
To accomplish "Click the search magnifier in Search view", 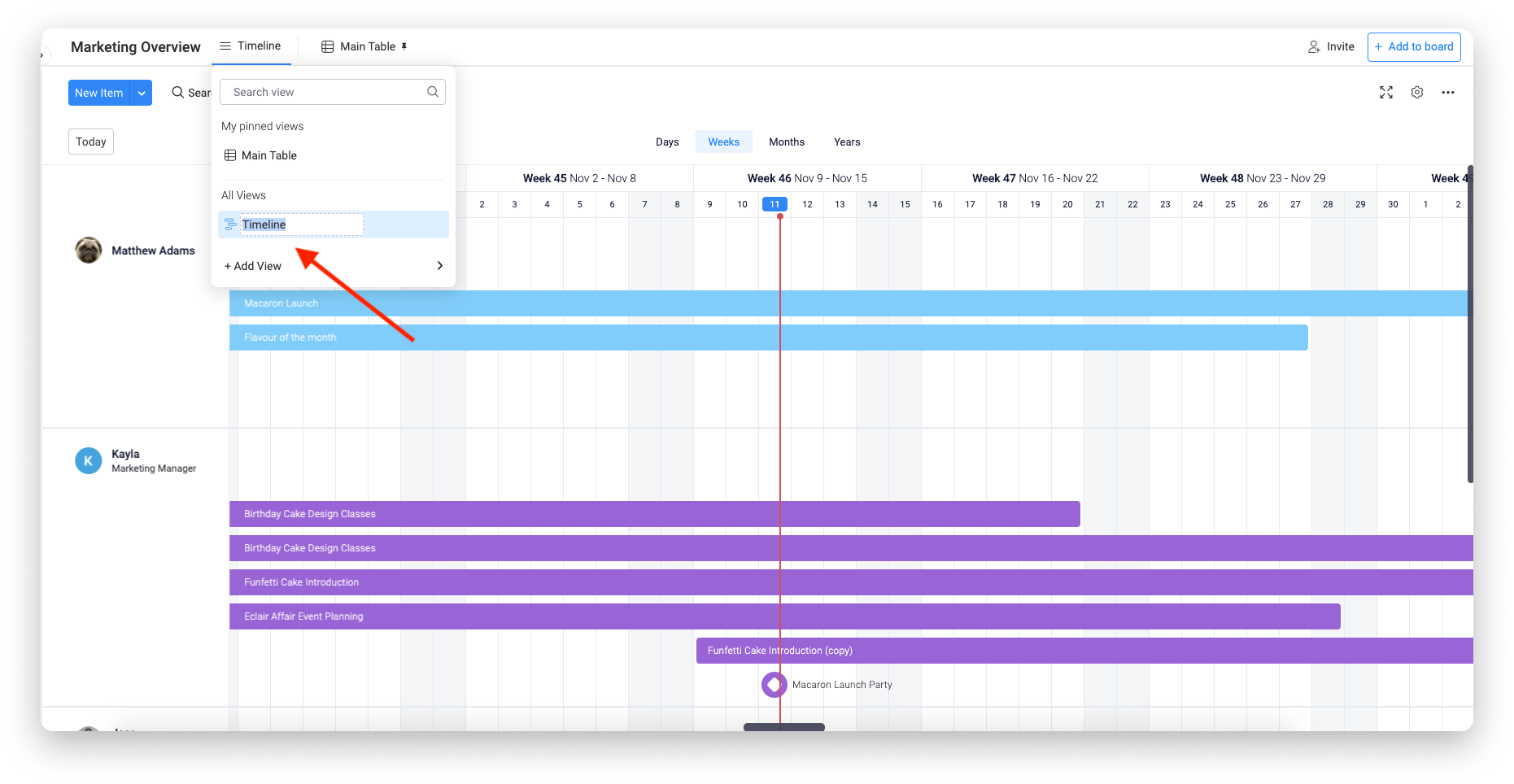I will (x=432, y=91).
